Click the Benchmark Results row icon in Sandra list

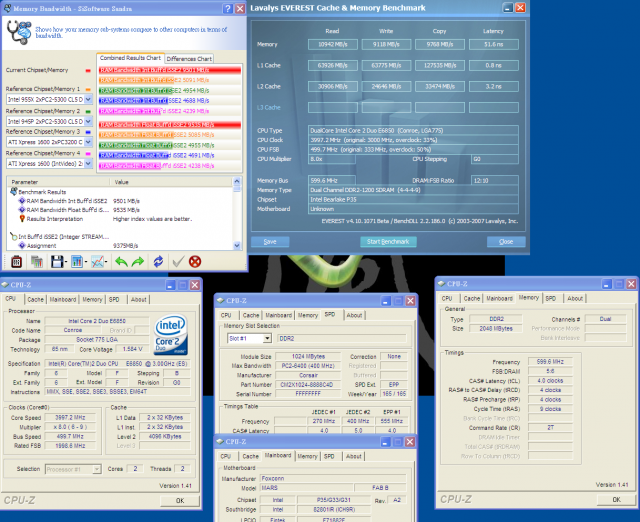point(13,191)
